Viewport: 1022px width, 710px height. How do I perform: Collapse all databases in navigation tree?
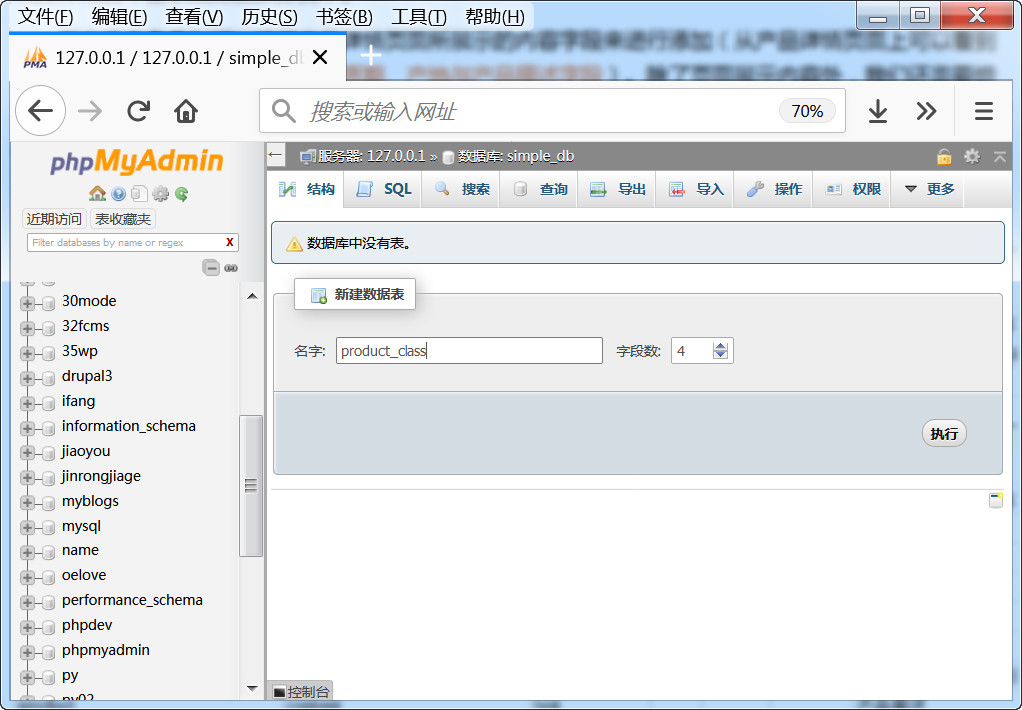211,267
